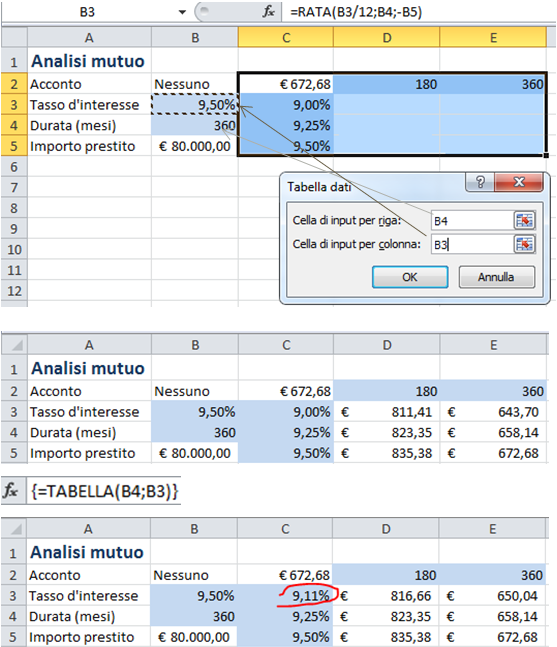Click the Name Box showing B3
Screen dimensions: 557x647
pos(87,12)
